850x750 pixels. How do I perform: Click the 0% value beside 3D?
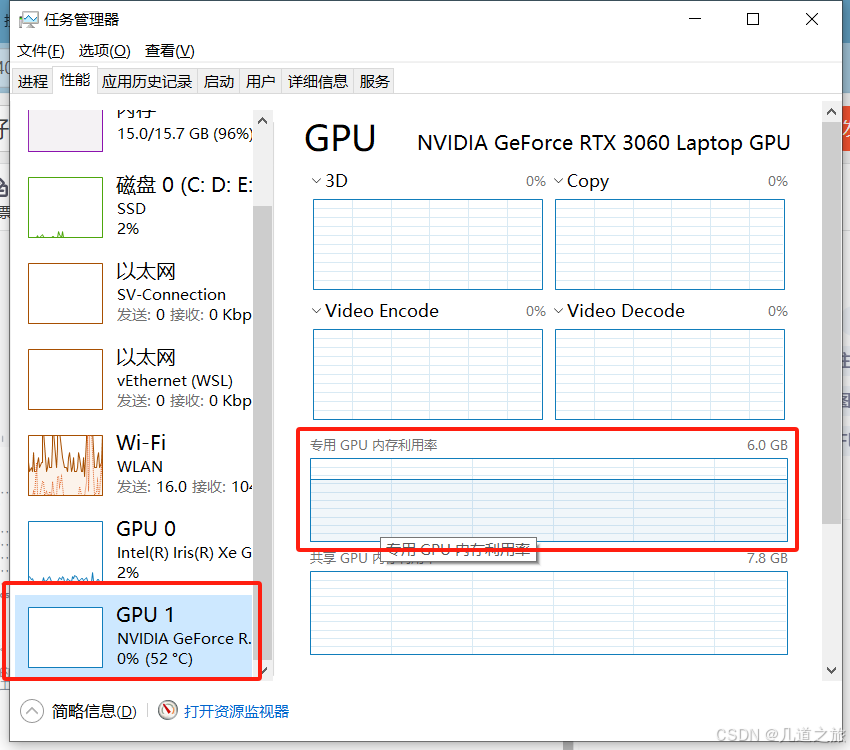pos(536,181)
